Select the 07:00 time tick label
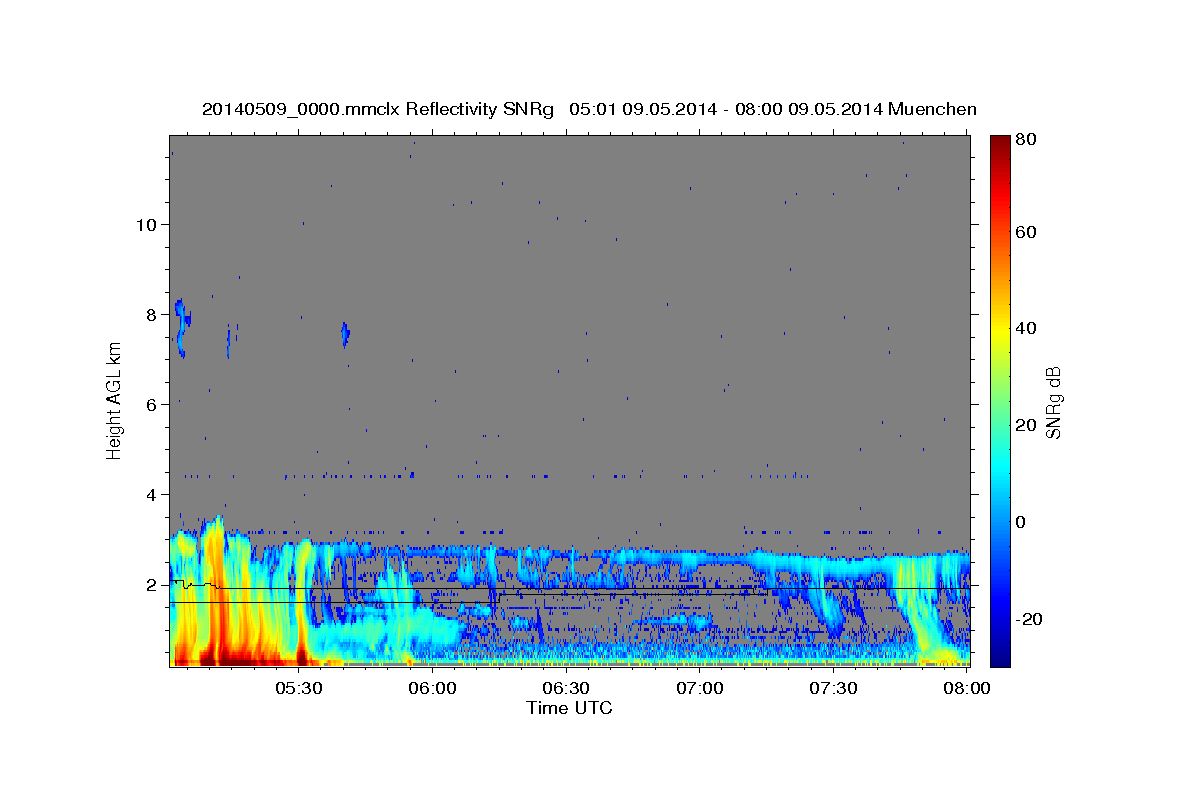This screenshot has height=800, width=1200. point(700,688)
